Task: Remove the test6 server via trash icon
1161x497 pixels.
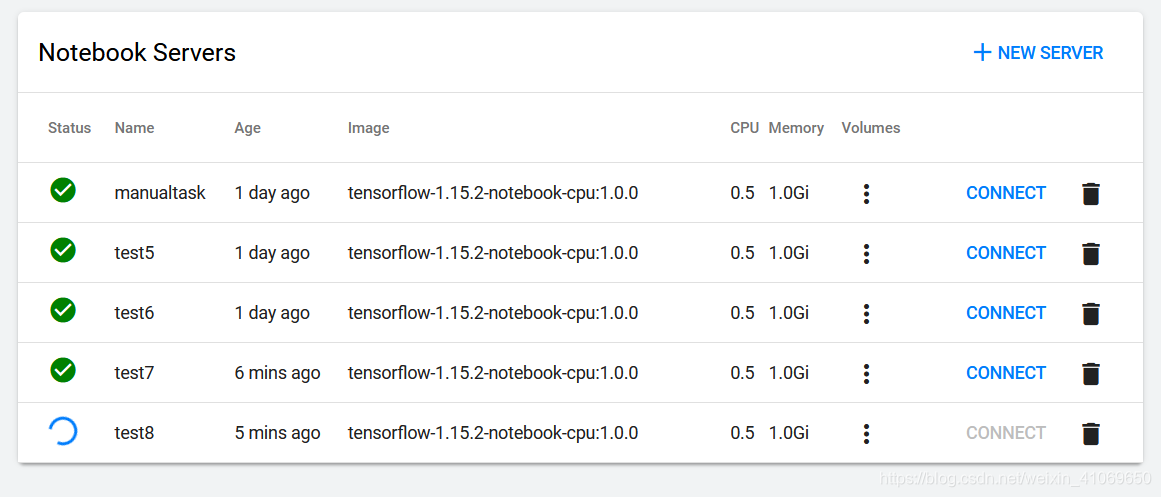Action: tap(1091, 314)
